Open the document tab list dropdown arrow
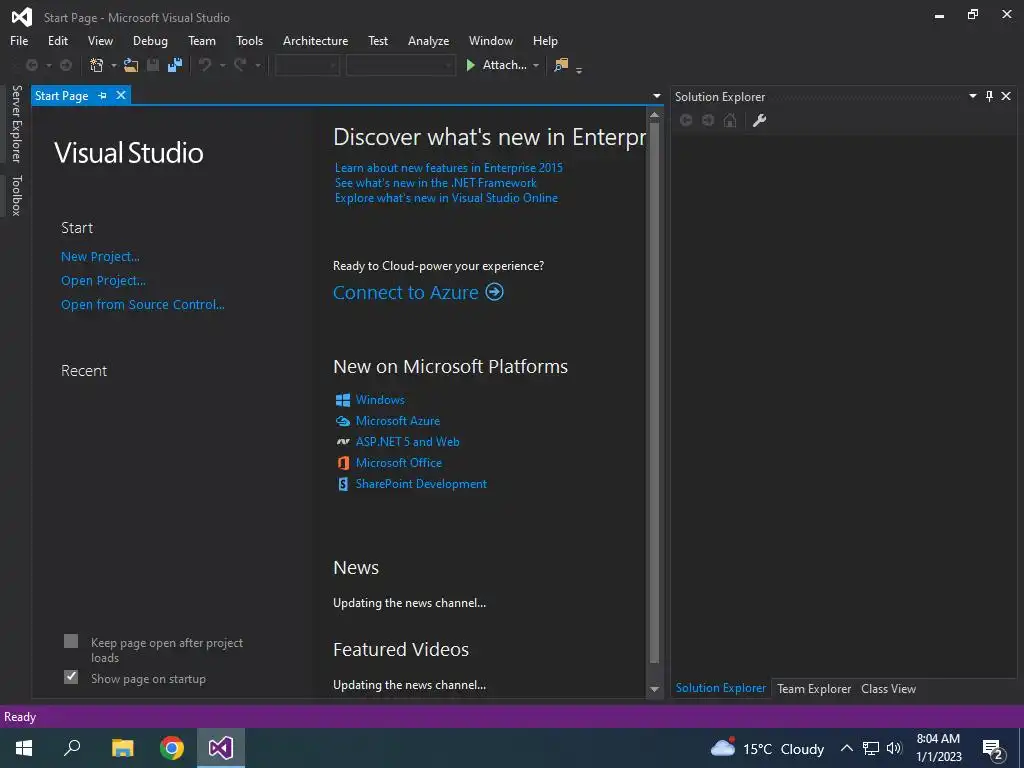1024x768 pixels. tap(656, 96)
